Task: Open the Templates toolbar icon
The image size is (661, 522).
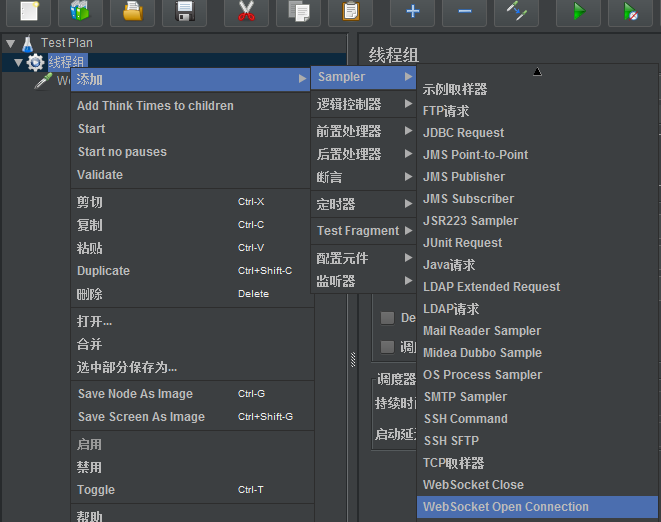Action: [x=80, y=11]
